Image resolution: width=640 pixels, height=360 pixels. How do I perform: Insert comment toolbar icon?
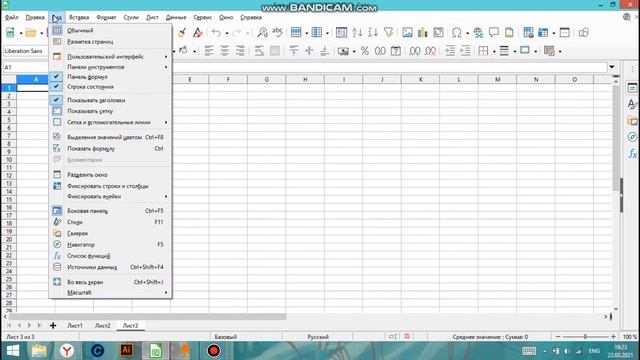point(493,33)
